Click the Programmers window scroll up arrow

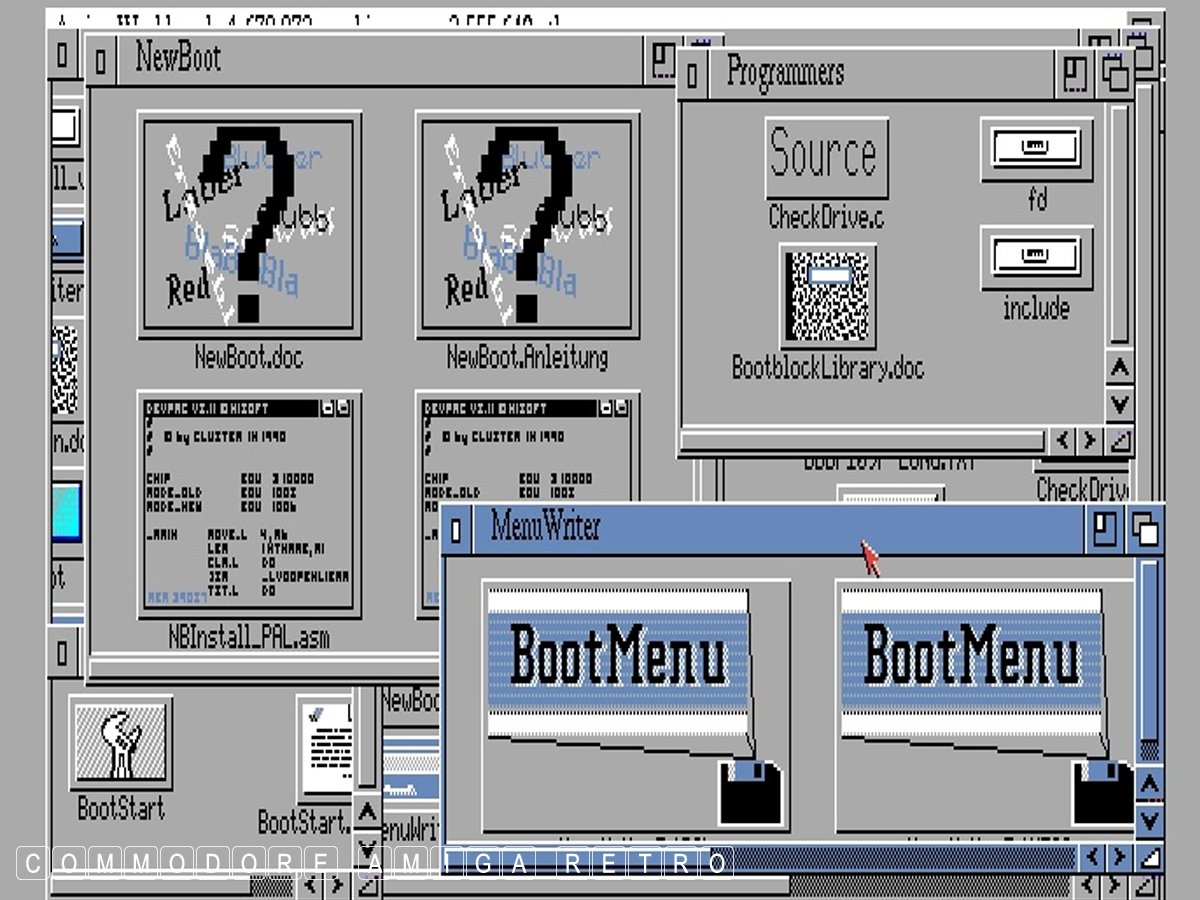1119,368
